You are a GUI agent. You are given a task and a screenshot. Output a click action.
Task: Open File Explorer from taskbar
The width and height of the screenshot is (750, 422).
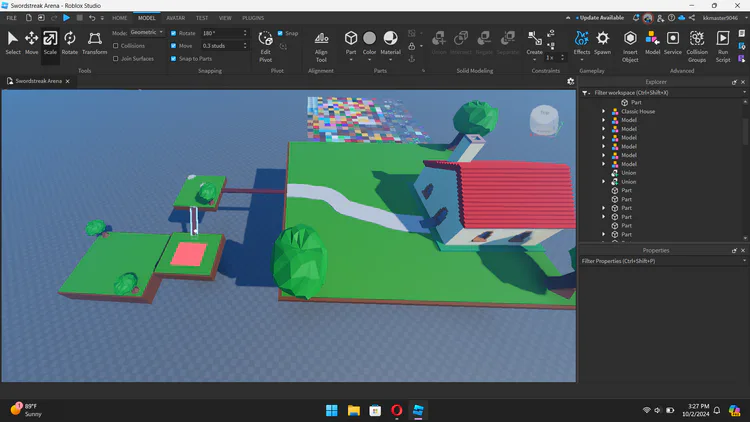(353, 411)
